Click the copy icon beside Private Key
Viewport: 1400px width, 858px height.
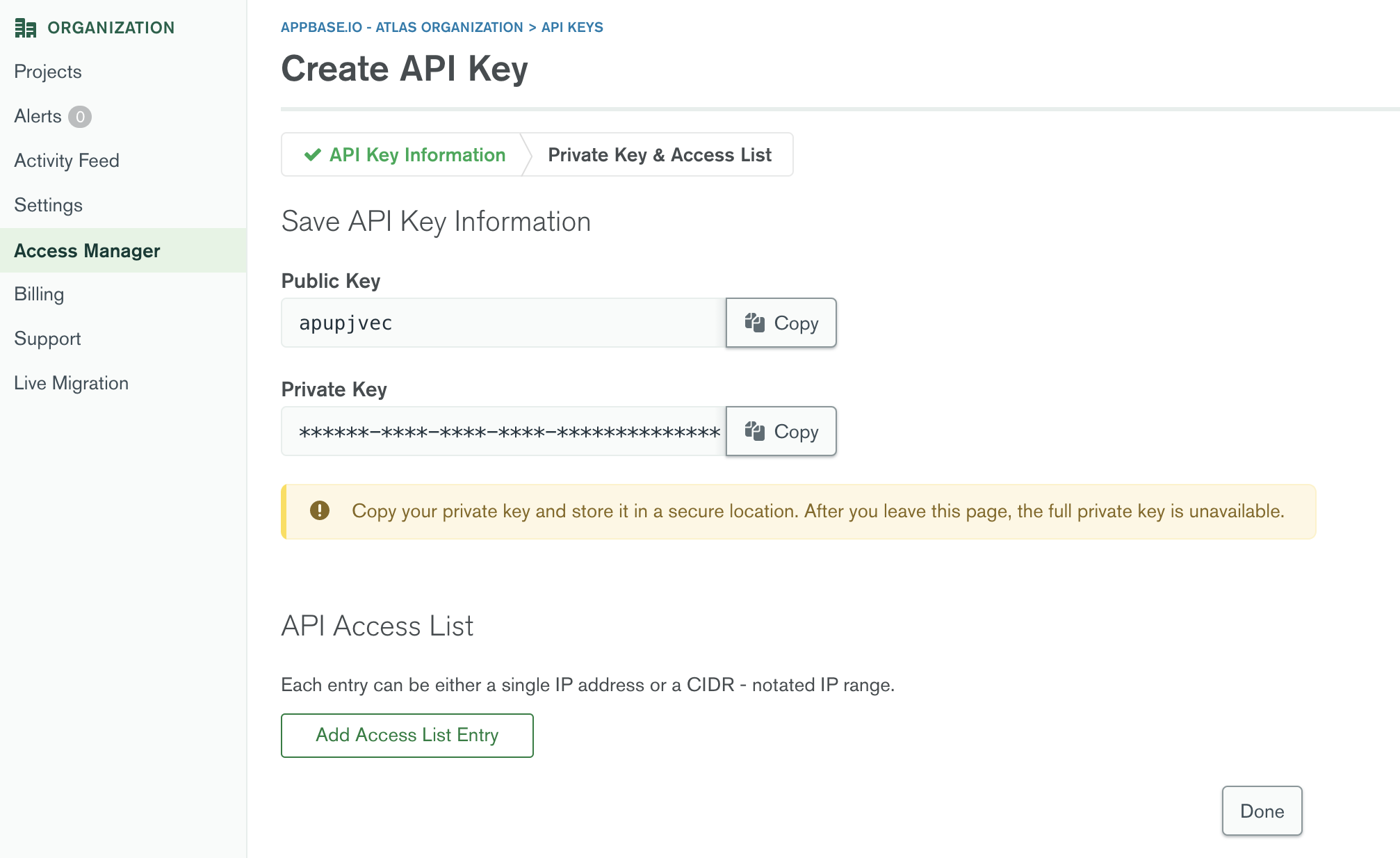pyautogui.click(x=755, y=431)
